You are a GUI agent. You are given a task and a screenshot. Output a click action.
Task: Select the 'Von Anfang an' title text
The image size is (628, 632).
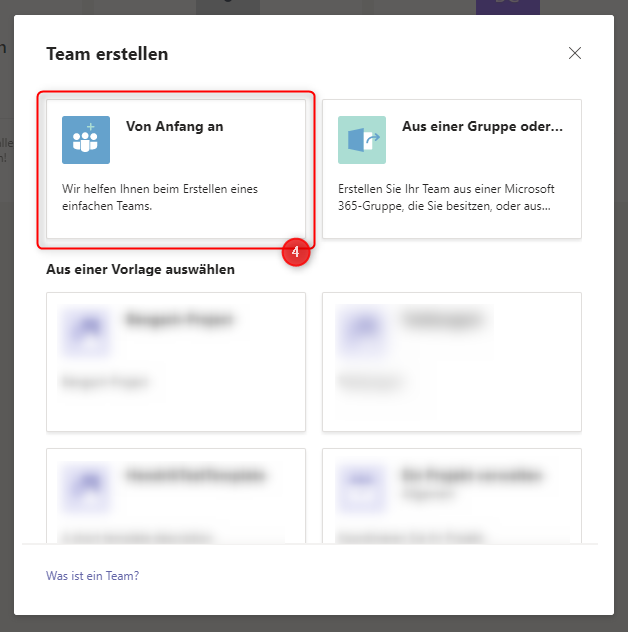(x=174, y=126)
